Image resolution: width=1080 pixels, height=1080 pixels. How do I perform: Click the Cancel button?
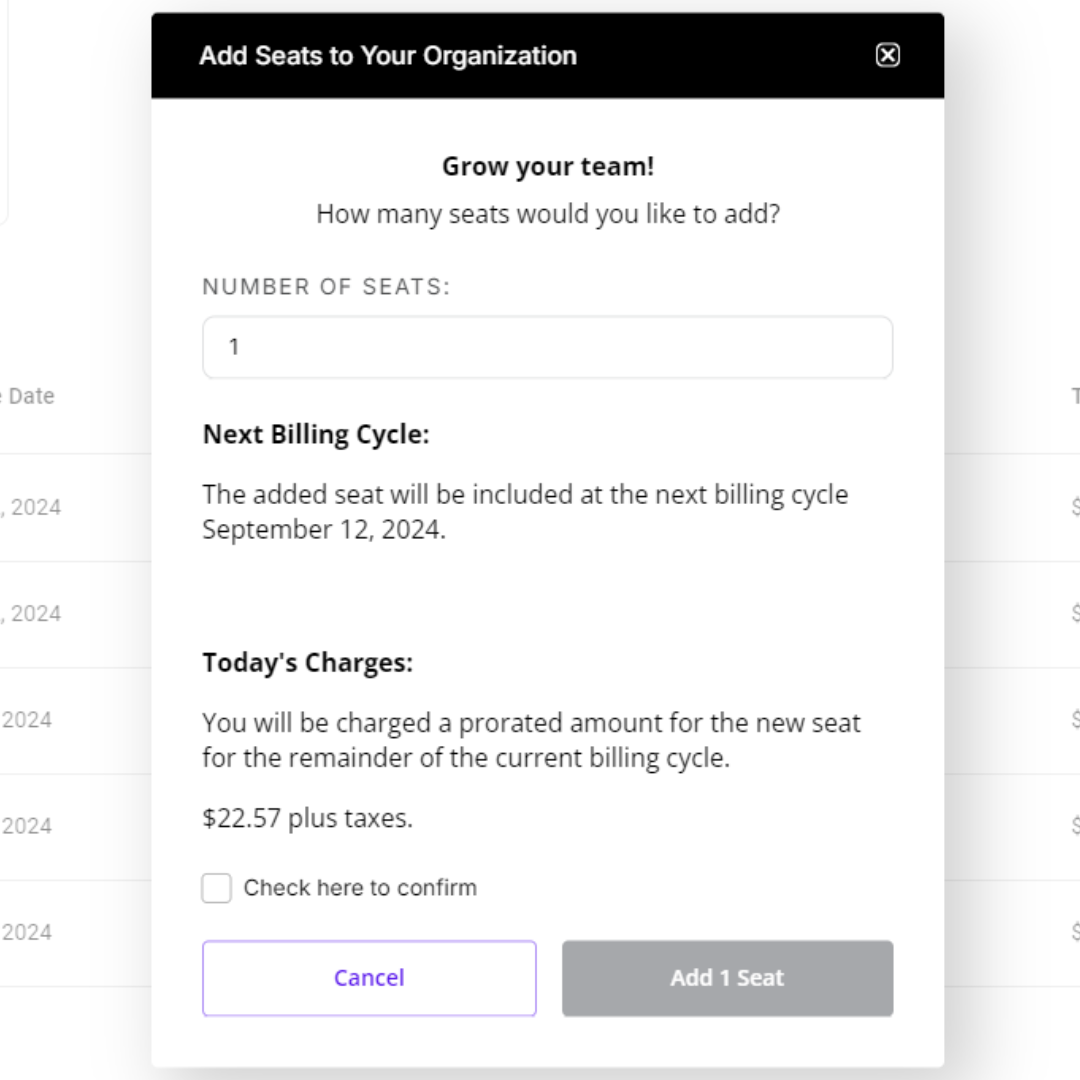(x=369, y=978)
